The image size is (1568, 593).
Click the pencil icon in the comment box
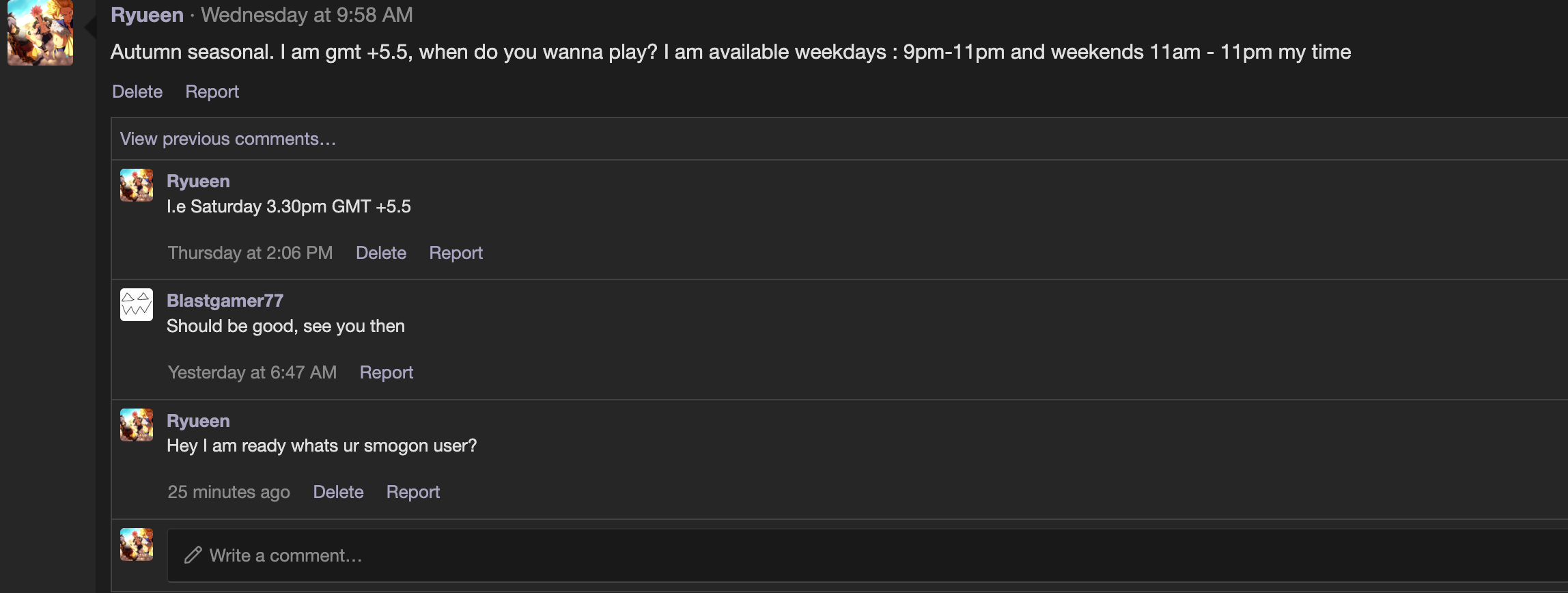(x=193, y=555)
